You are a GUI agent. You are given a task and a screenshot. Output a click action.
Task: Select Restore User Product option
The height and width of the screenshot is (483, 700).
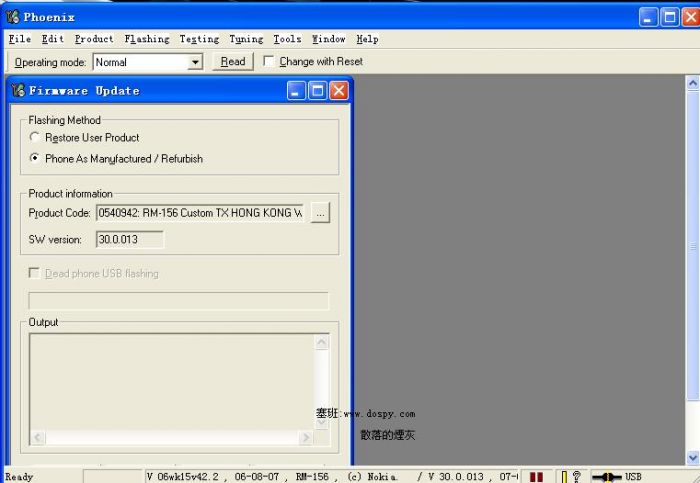(34, 137)
